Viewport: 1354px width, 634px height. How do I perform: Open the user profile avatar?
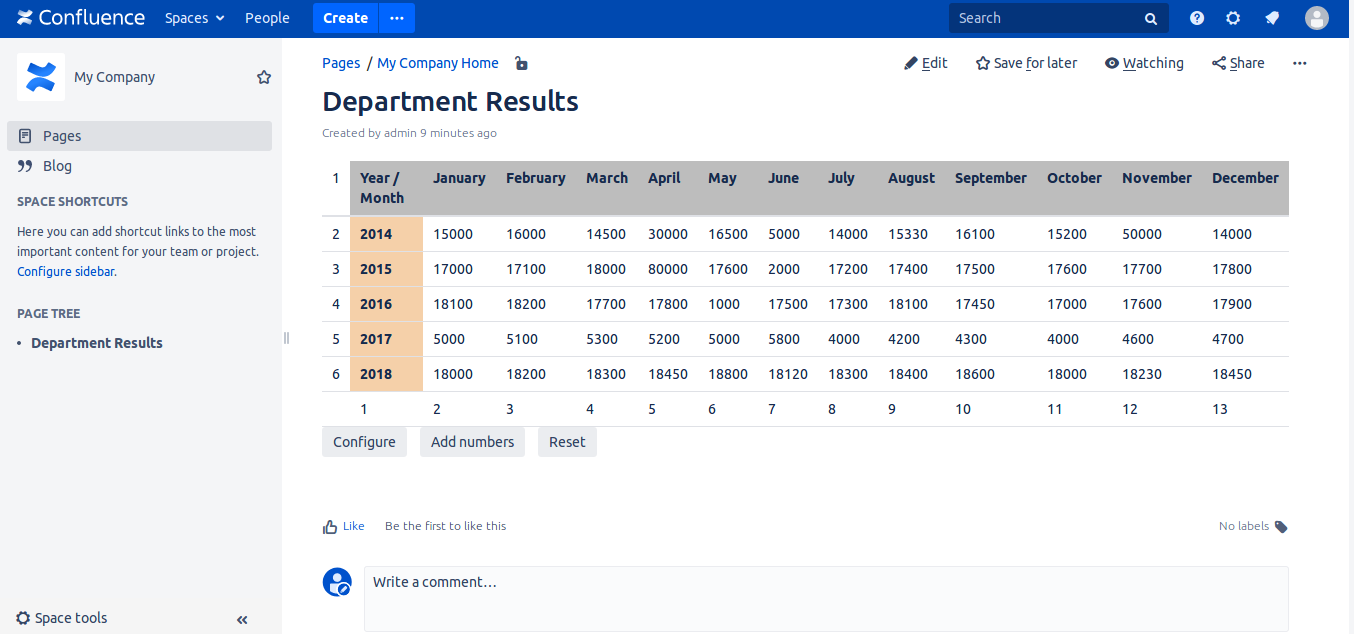tap(1317, 18)
